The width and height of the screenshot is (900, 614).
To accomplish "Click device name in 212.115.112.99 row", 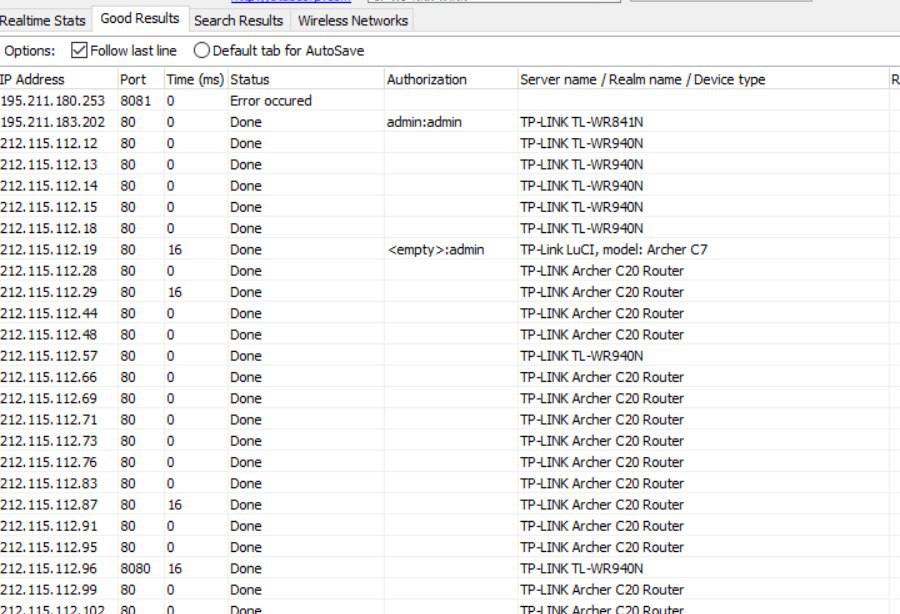I will [602, 589].
